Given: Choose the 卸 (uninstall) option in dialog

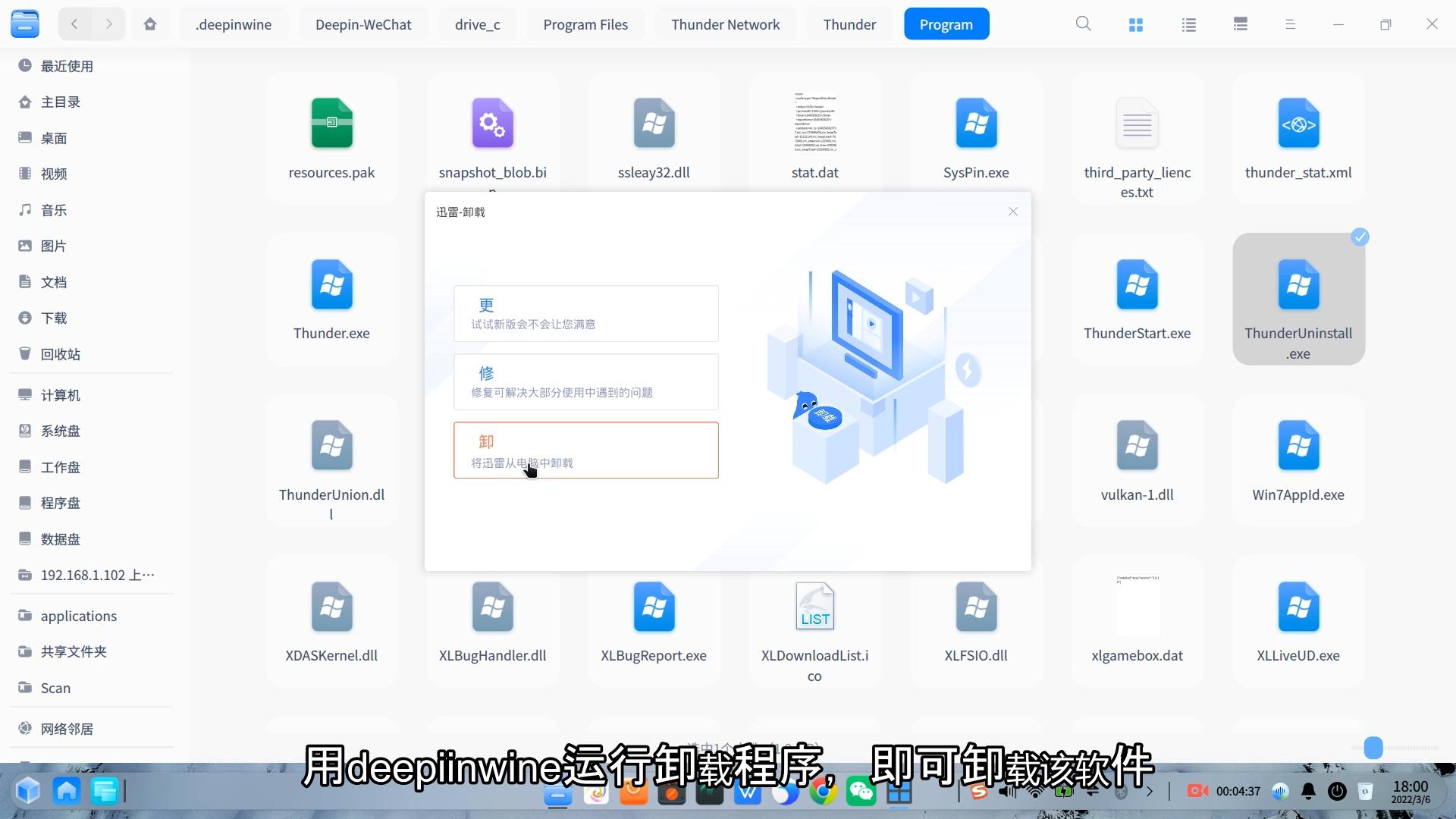Looking at the screenshot, I should coord(585,450).
